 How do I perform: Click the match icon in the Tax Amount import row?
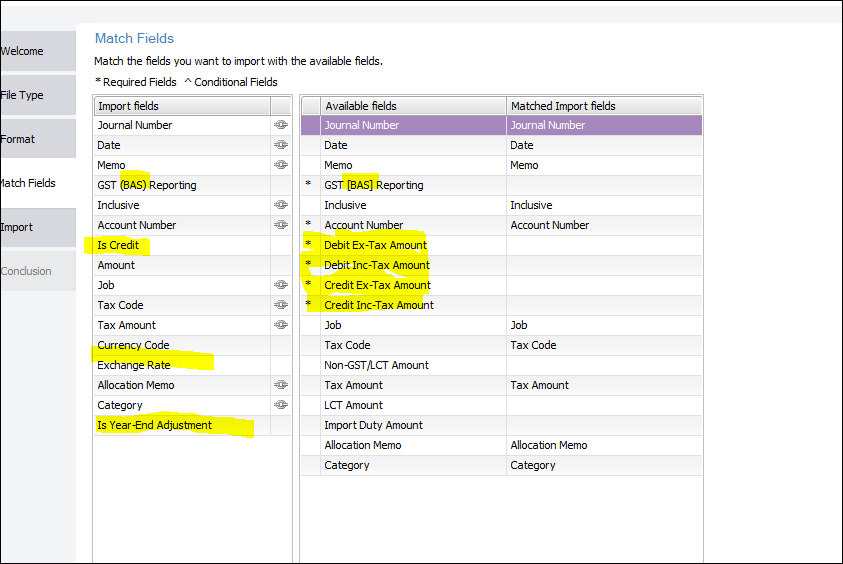280,325
